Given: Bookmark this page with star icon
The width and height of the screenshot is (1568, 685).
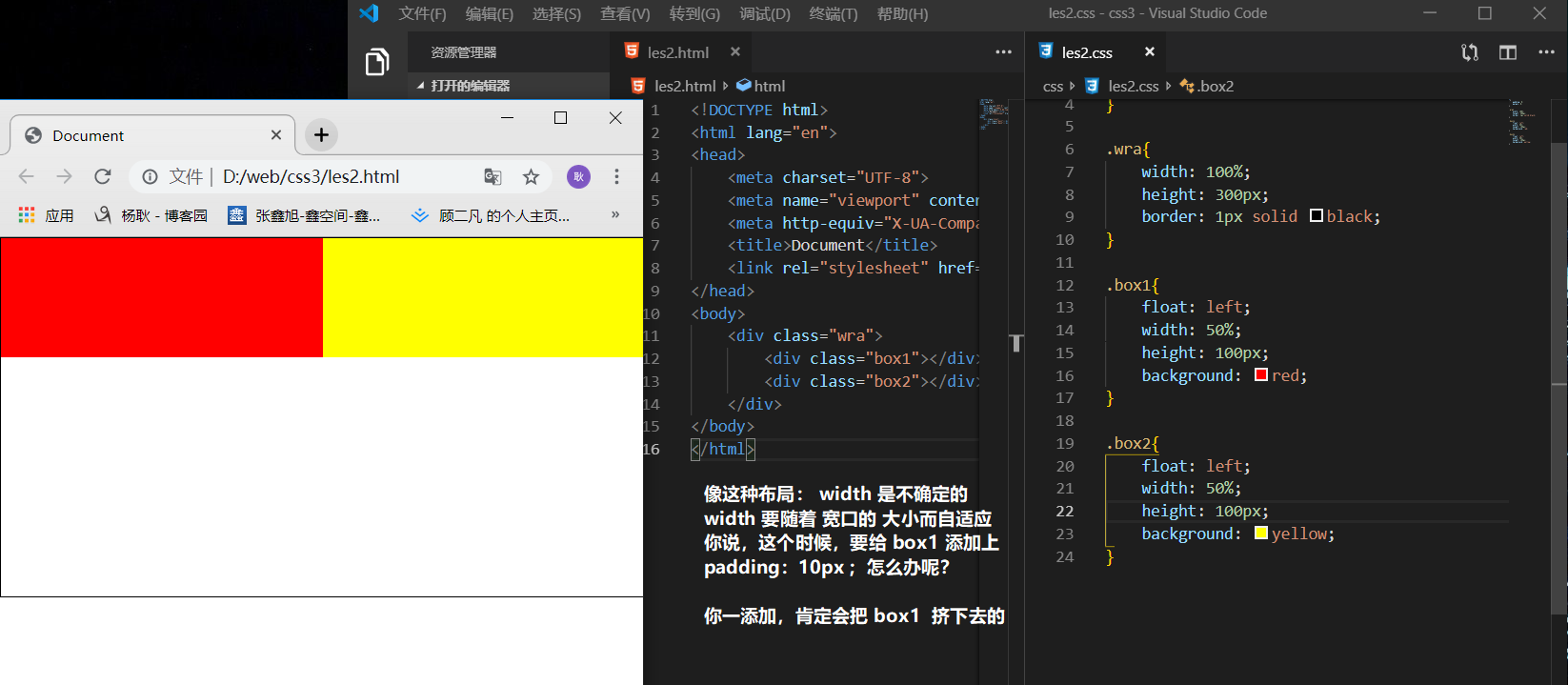Looking at the screenshot, I should point(531,176).
